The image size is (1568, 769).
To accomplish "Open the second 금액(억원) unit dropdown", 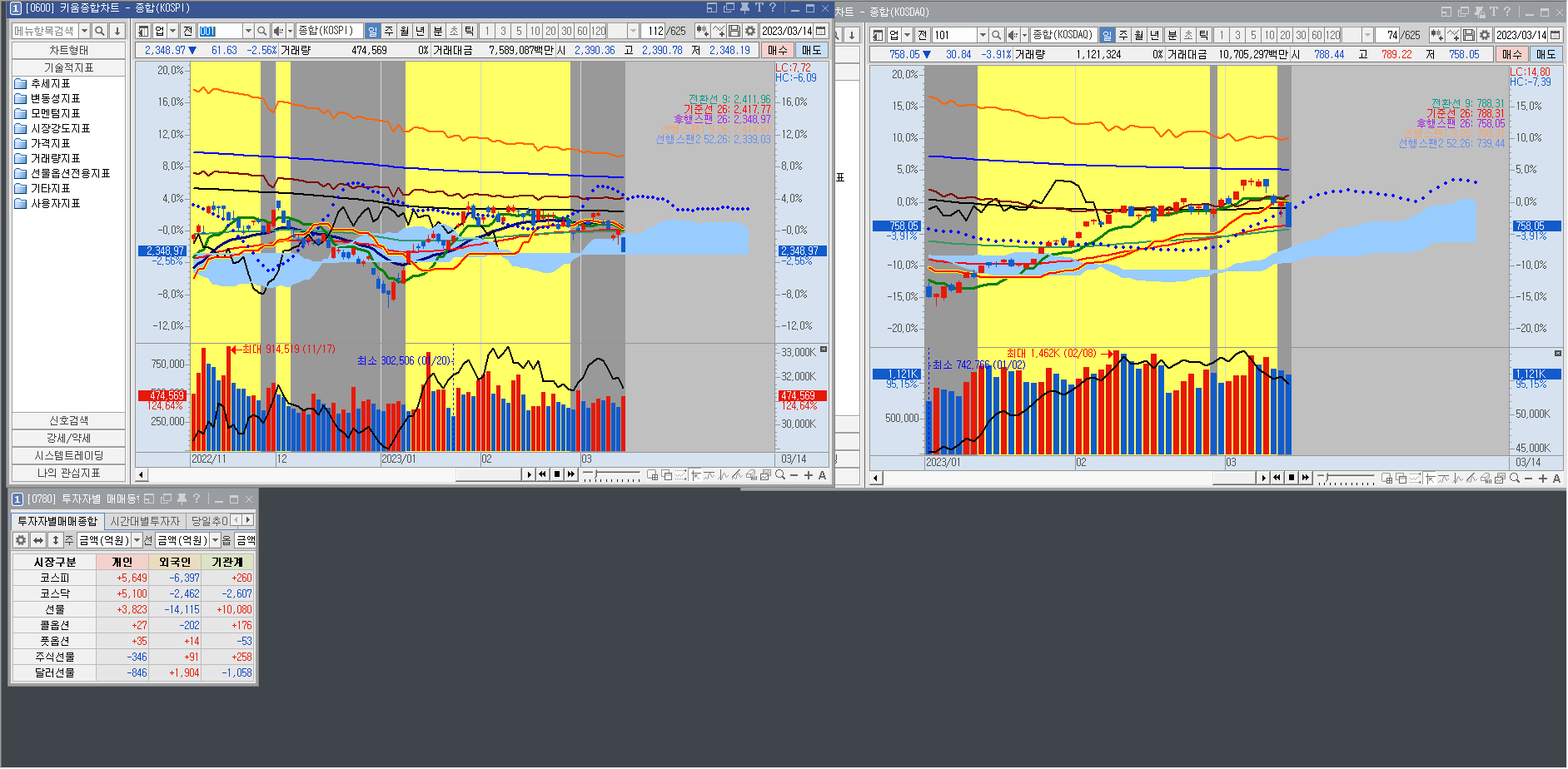I will pyautogui.click(x=215, y=540).
